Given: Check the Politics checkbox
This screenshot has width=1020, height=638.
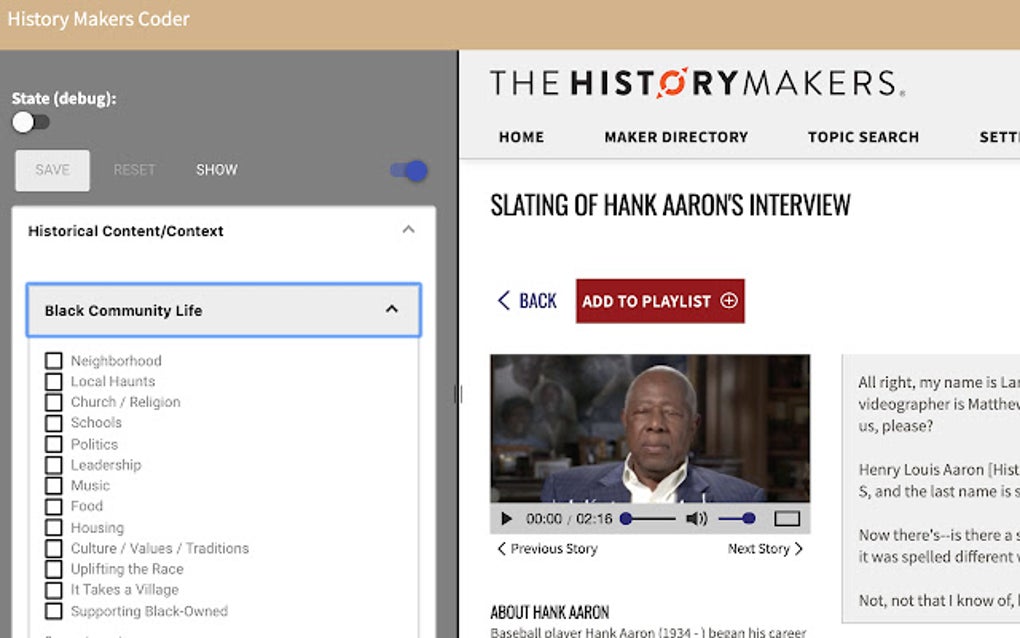Looking at the screenshot, I should pos(54,444).
